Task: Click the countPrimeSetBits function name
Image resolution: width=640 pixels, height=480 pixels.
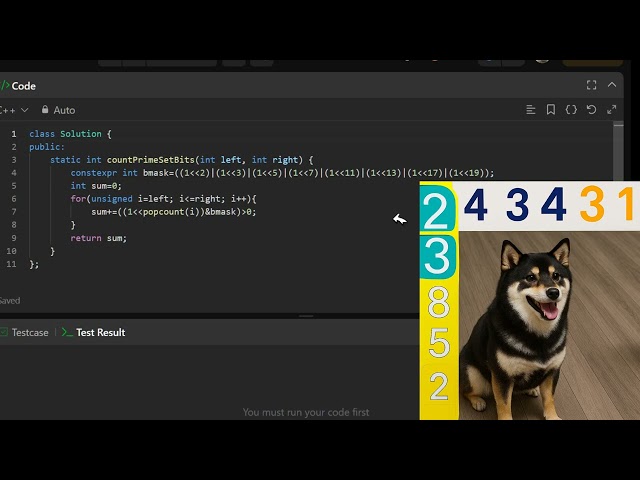Action: pos(151,160)
